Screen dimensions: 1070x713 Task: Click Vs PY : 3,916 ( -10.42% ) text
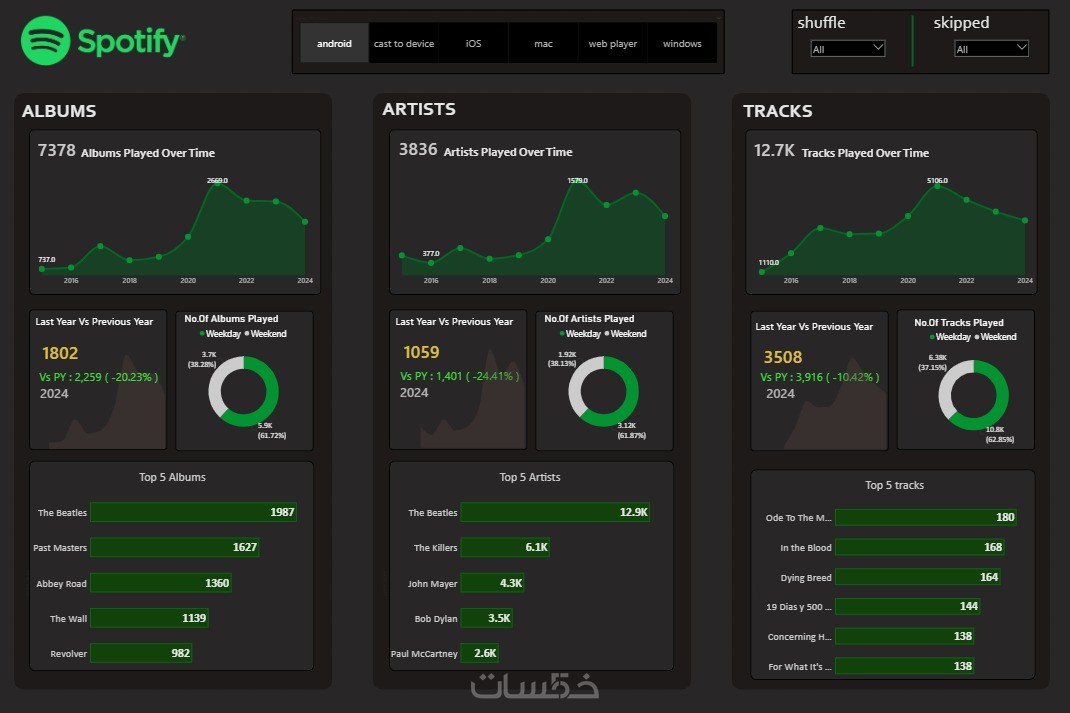[820, 377]
